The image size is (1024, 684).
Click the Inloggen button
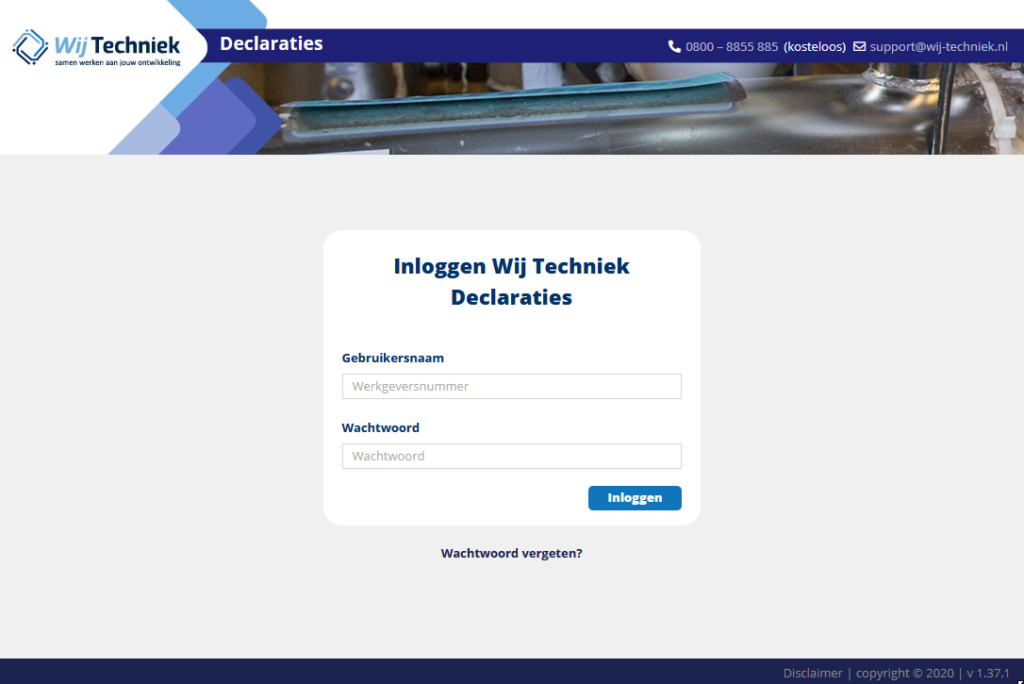tap(634, 498)
